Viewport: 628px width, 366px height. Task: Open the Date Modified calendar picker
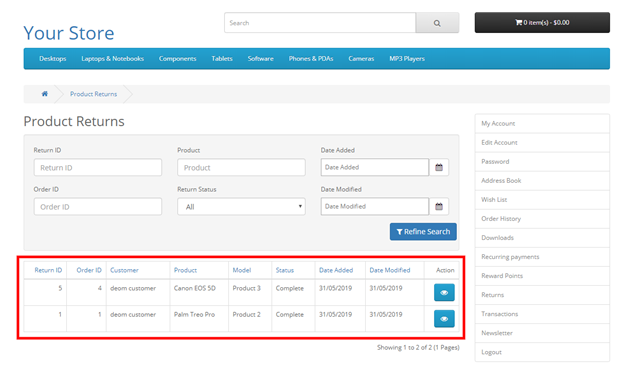tap(439, 207)
